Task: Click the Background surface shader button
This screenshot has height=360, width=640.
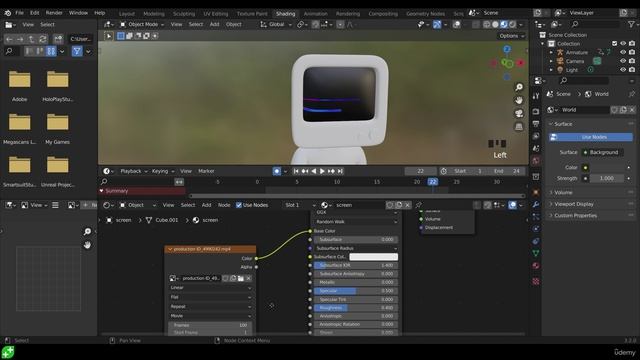Action: 602,152
